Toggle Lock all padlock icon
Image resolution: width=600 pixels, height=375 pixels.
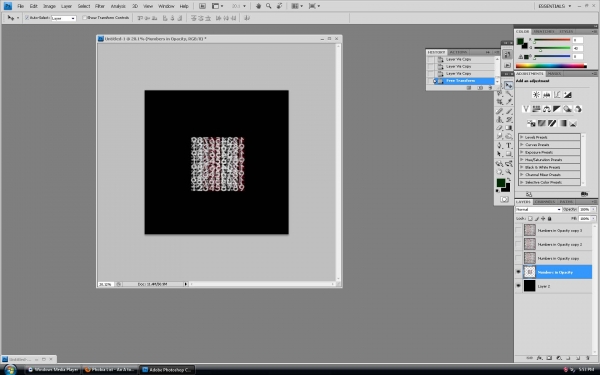click(549, 218)
